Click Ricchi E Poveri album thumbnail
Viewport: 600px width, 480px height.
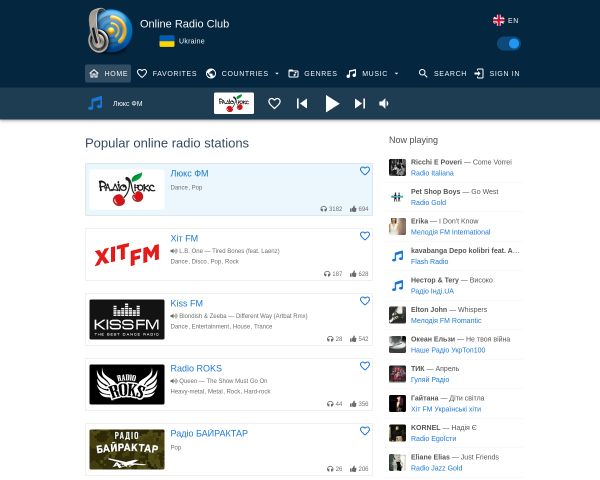397,167
